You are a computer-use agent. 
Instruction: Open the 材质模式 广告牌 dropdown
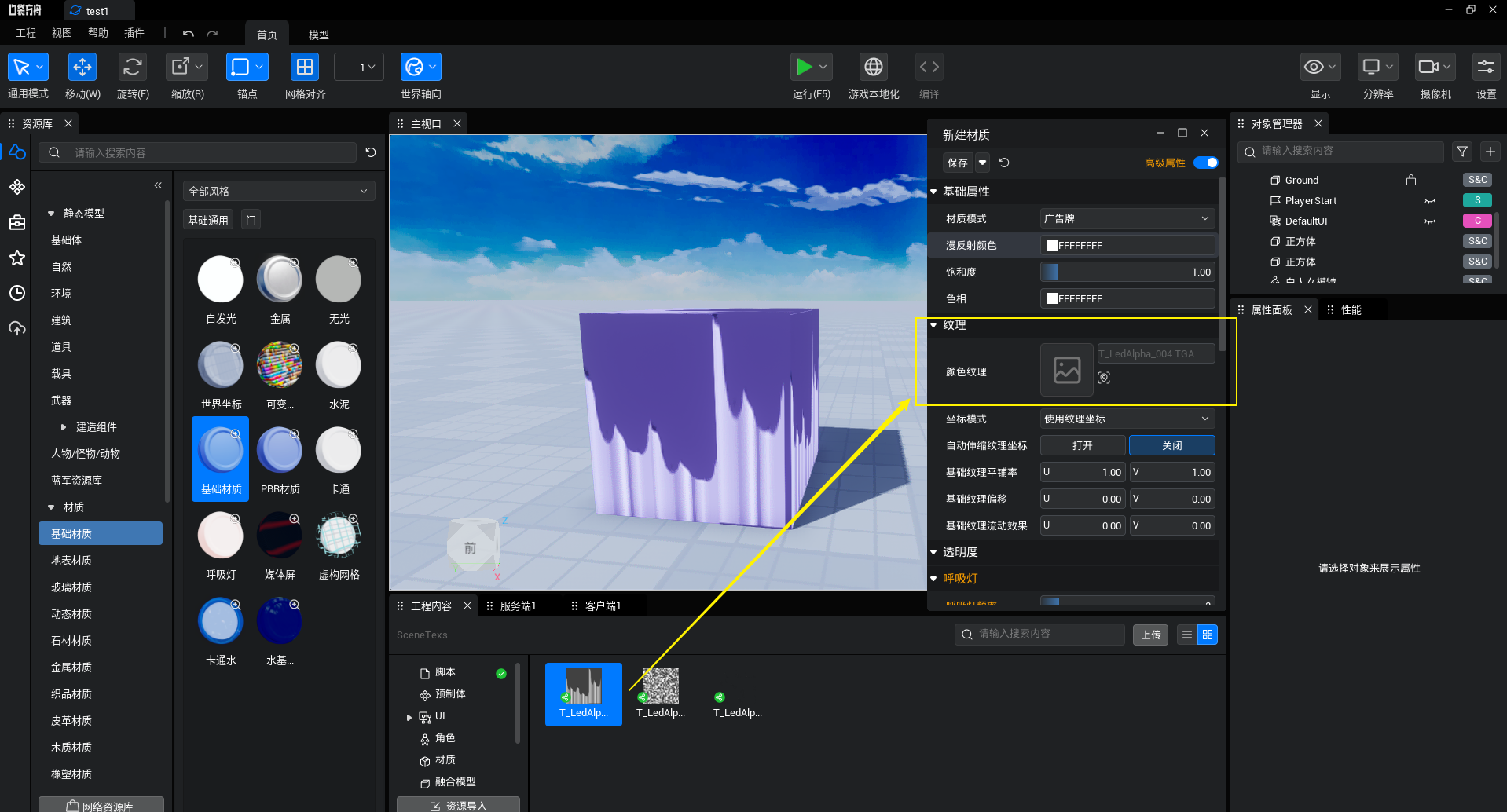point(1127,218)
